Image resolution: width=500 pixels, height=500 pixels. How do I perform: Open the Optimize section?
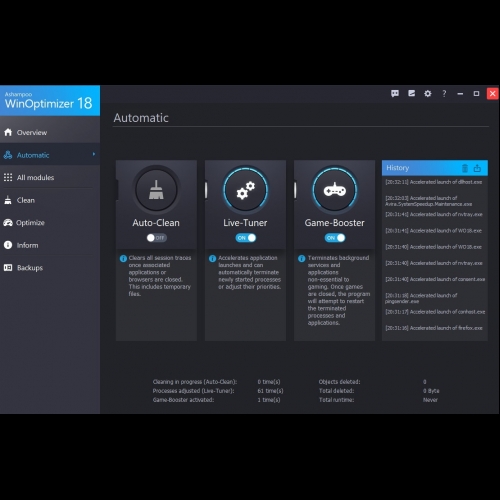pos(50,223)
